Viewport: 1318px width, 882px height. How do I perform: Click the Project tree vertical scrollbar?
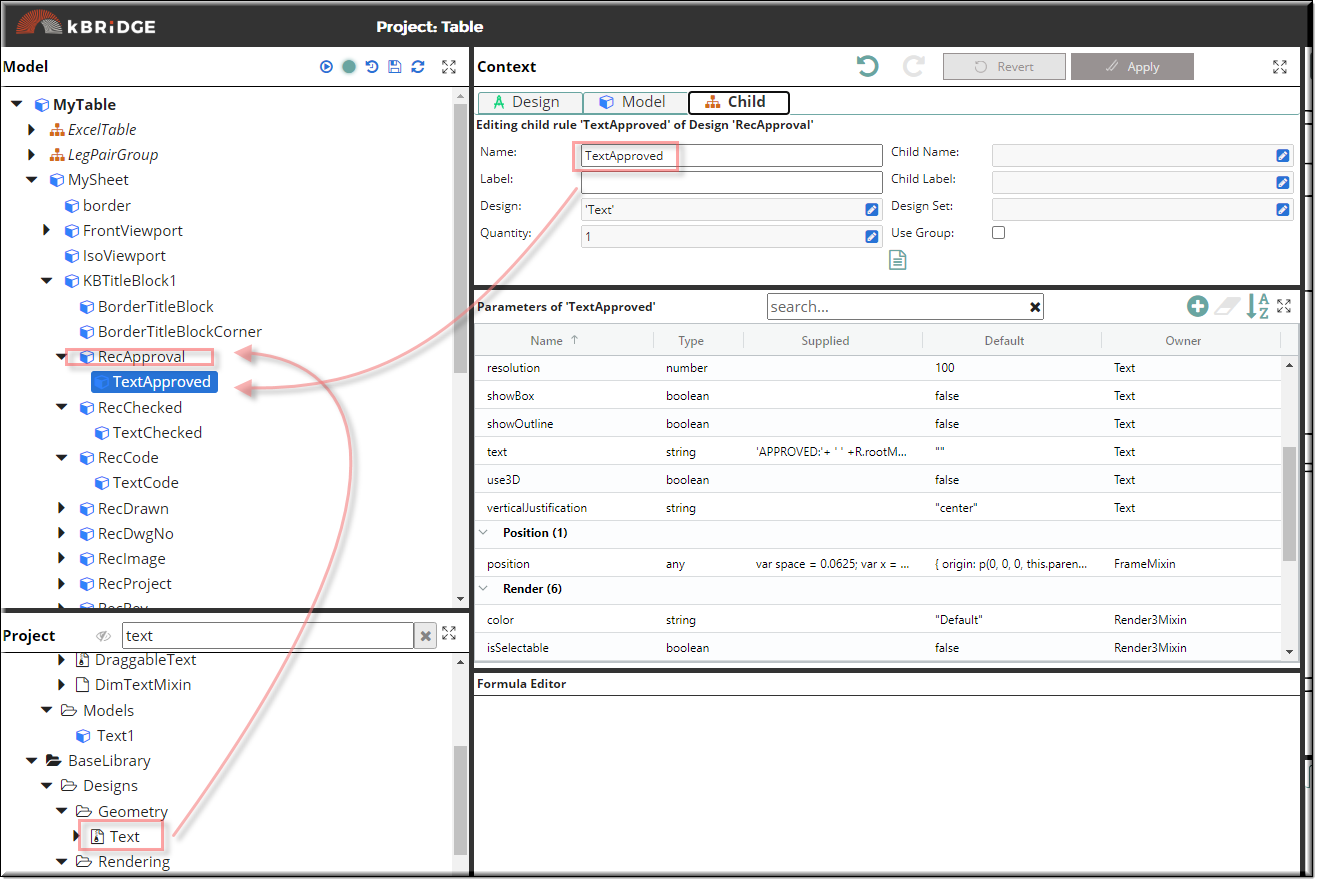point(460,800)
